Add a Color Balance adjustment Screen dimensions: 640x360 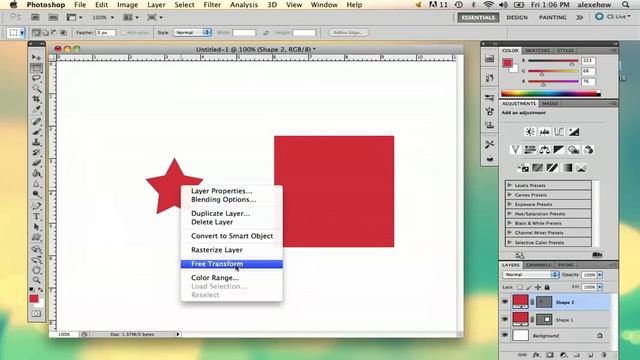(x=544, y=150)
